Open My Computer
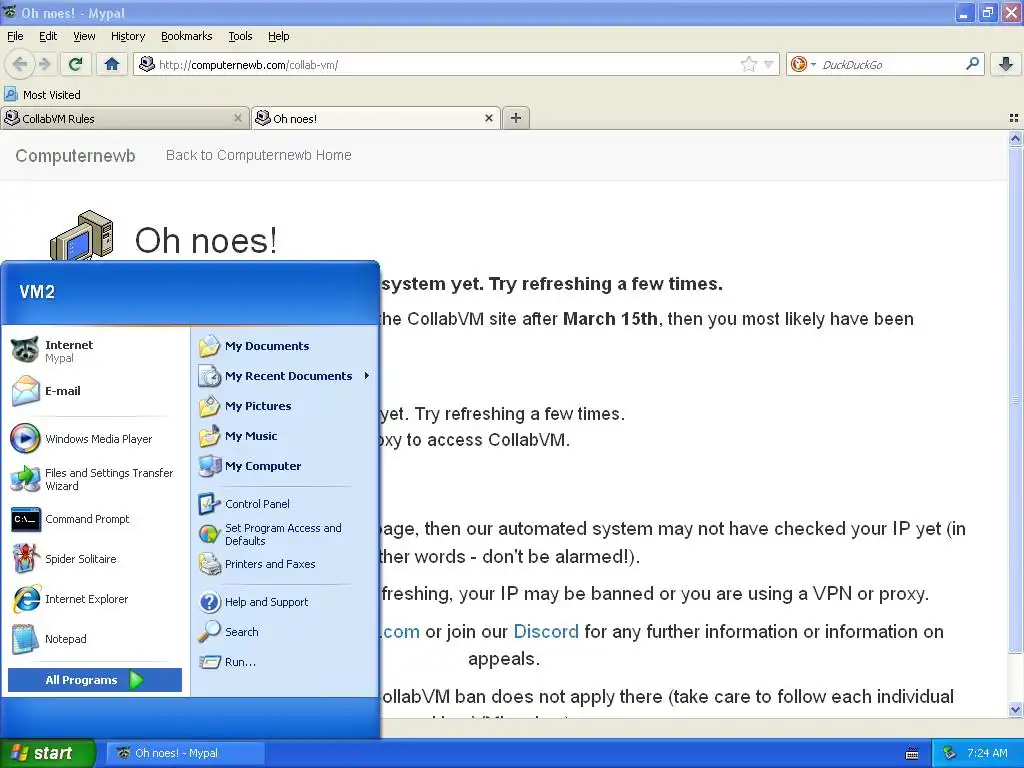Image resolution: width=1024 pixels, height=768 pixels. click(x=285, y=466)
